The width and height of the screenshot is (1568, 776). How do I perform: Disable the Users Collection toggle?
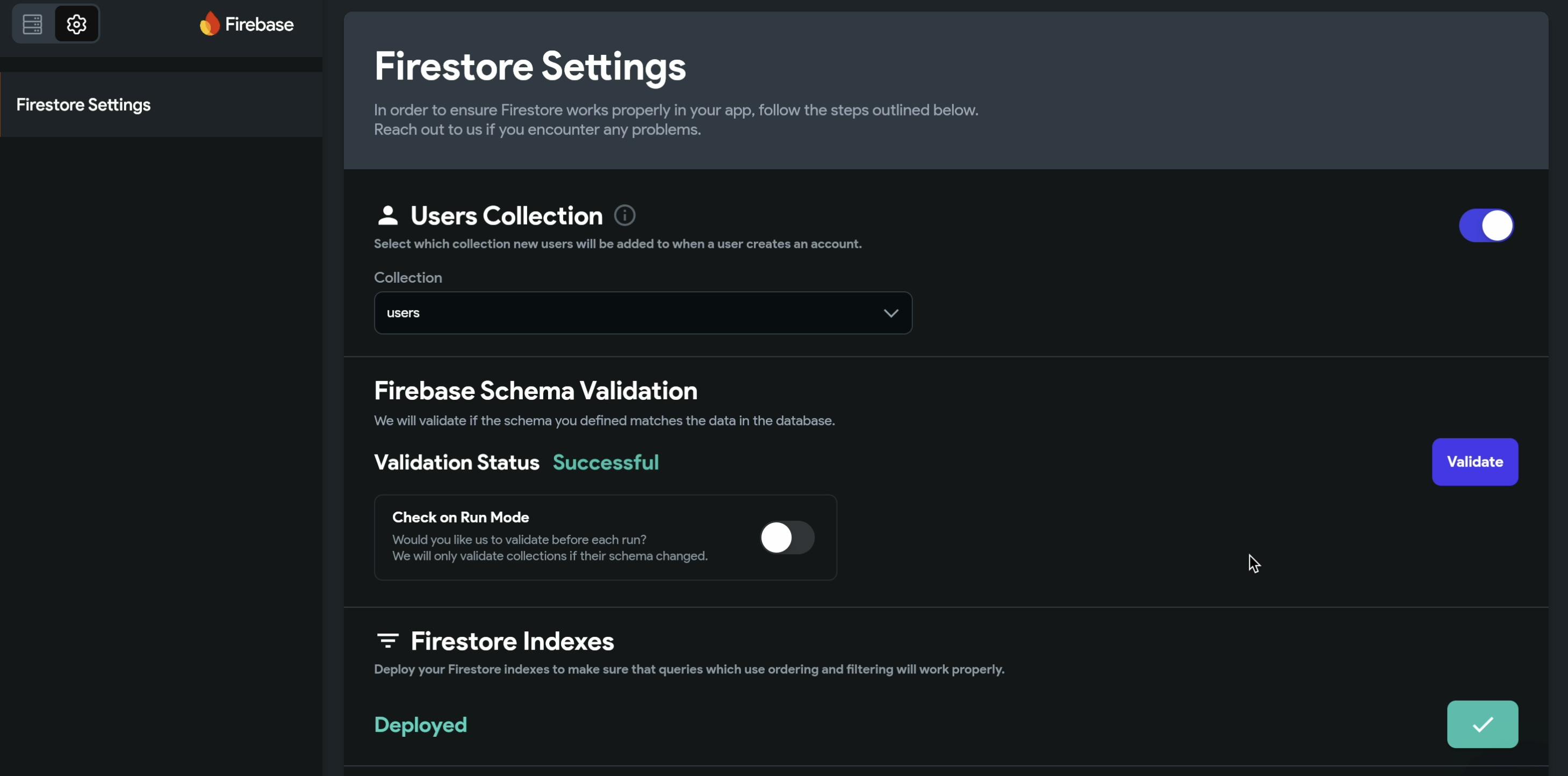coord(1486,226)
